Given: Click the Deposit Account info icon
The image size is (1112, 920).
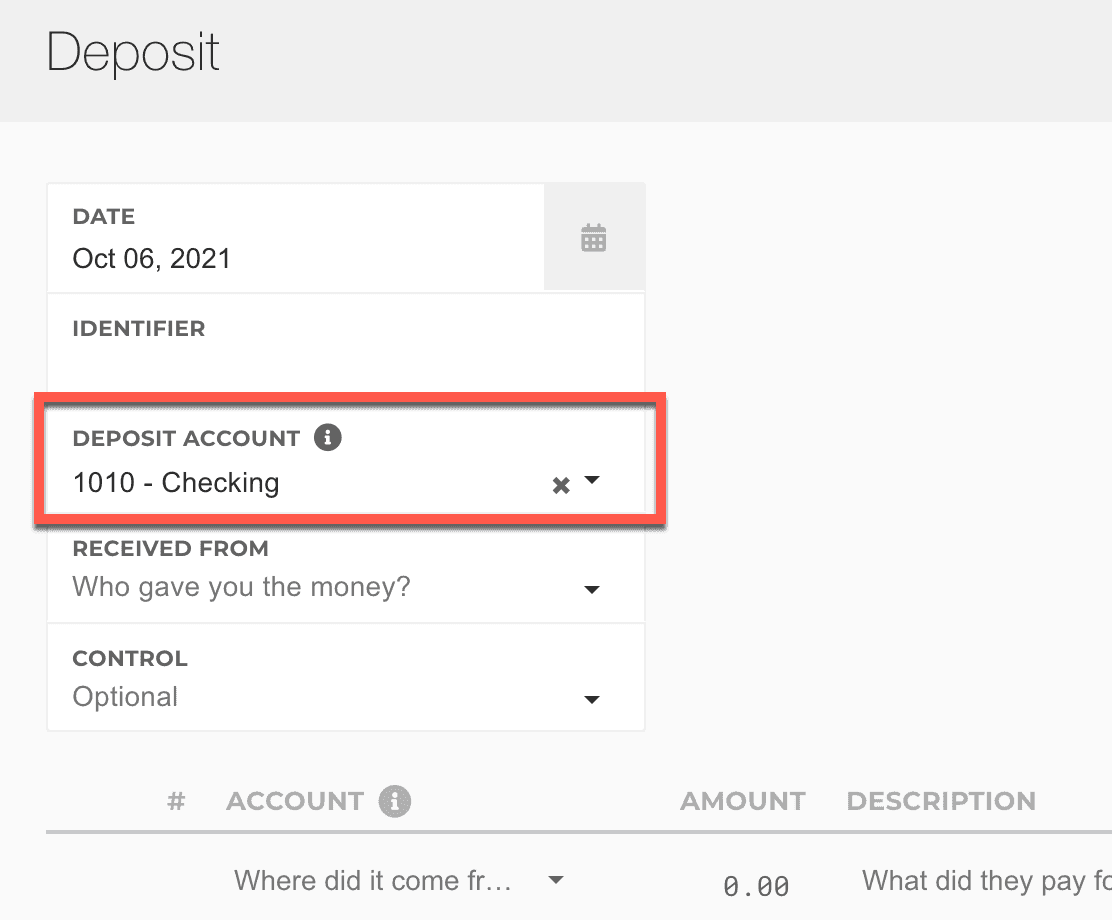Looking at the screenshot, I should point(327,438).
